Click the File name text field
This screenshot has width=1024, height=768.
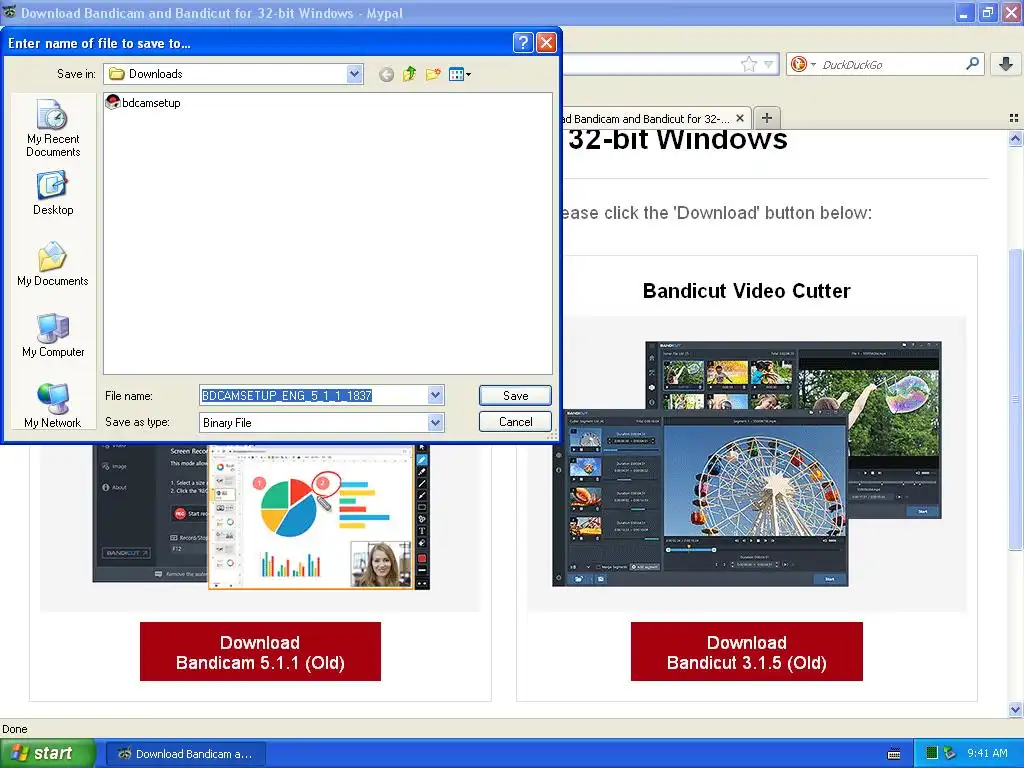tap(314, 395)
